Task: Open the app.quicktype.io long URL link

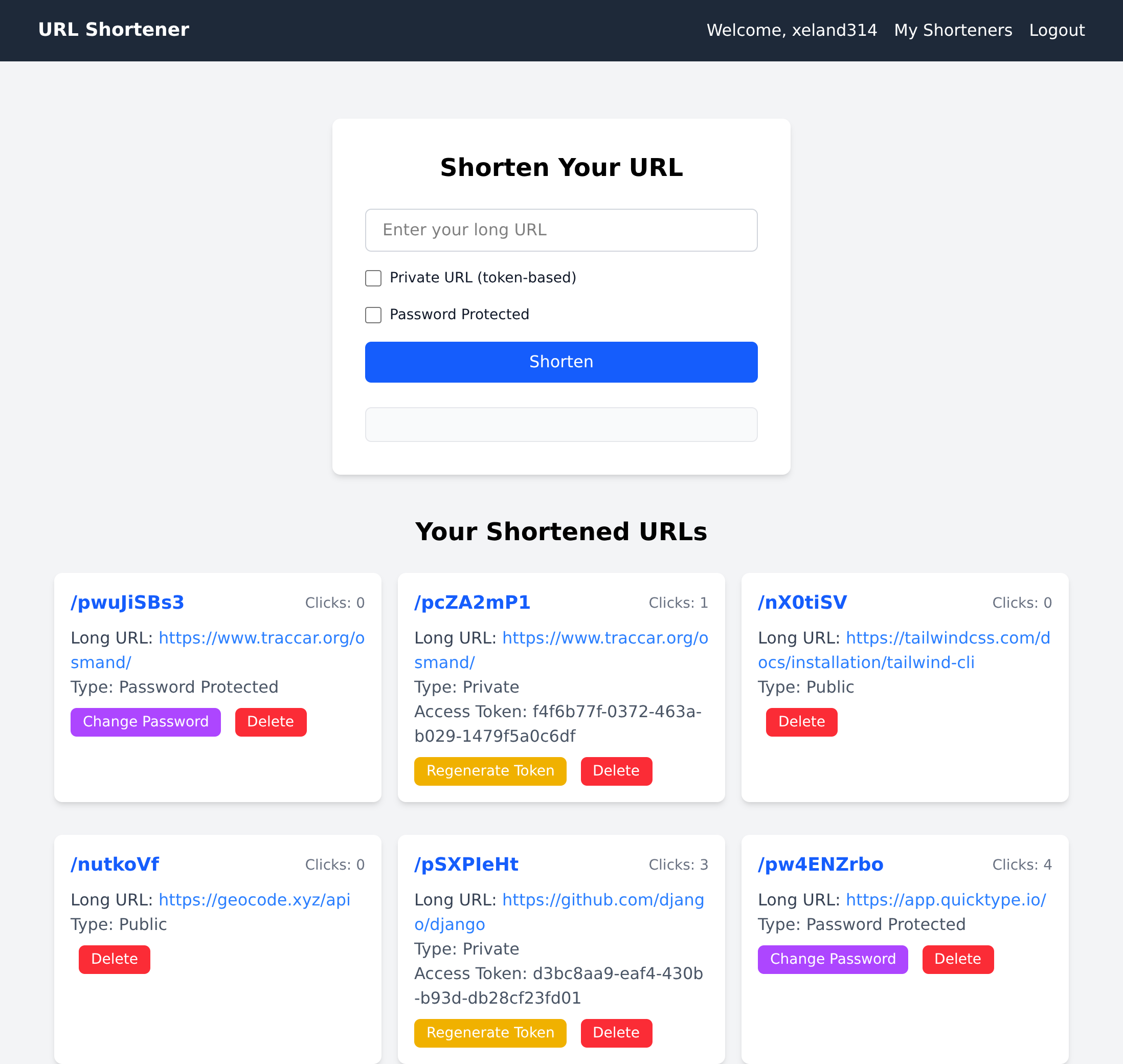Action: tap(946, 900)
